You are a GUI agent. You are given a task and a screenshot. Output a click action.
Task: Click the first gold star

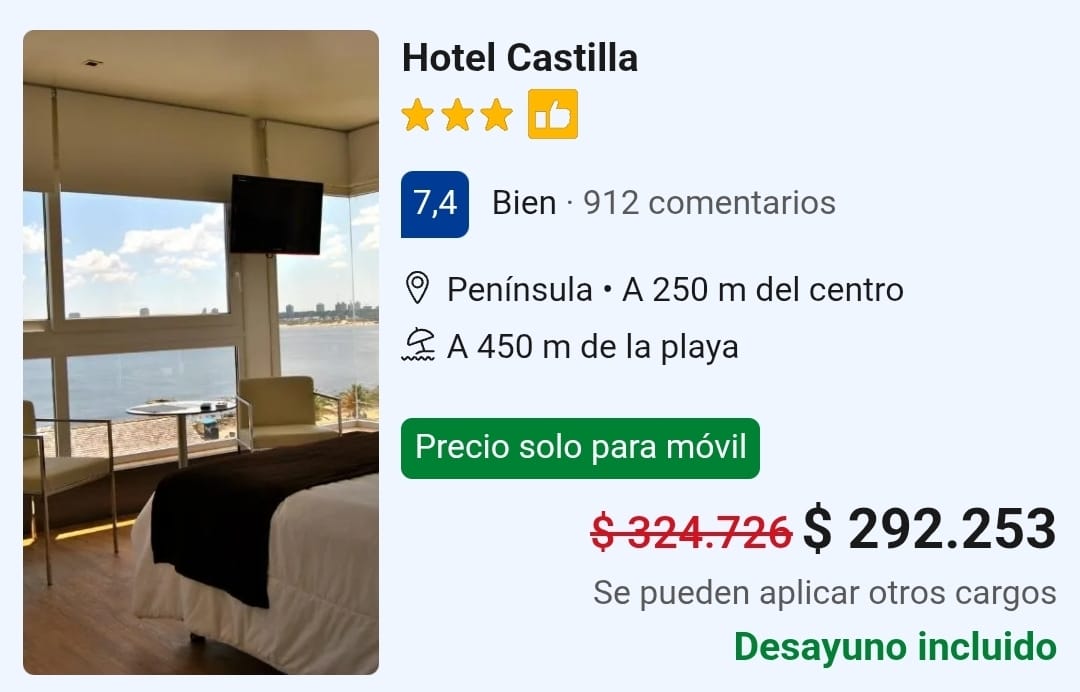pos(417,115)
